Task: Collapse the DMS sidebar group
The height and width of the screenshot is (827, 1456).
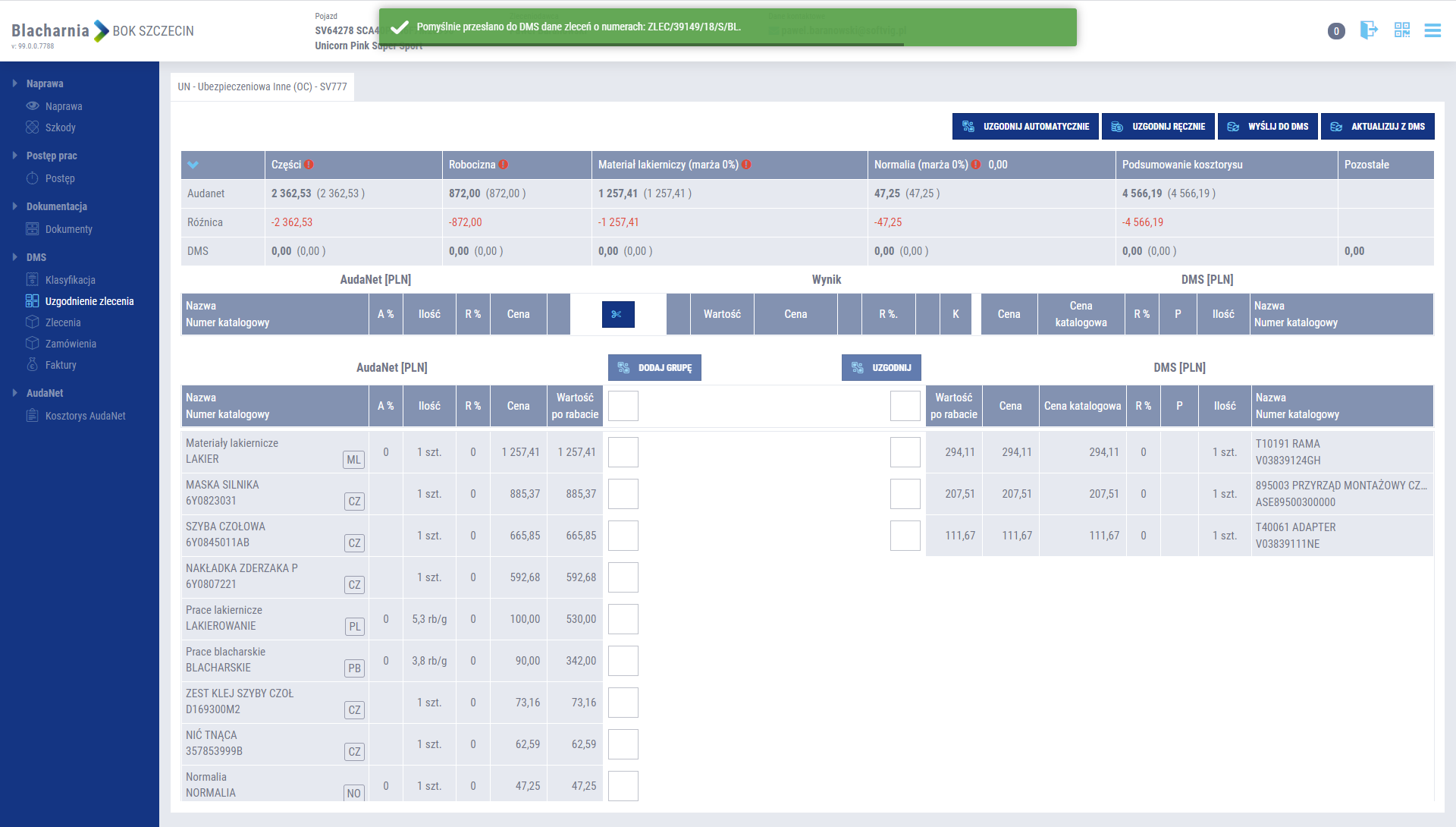Action: pyautogui.click(x=15, y=257)
